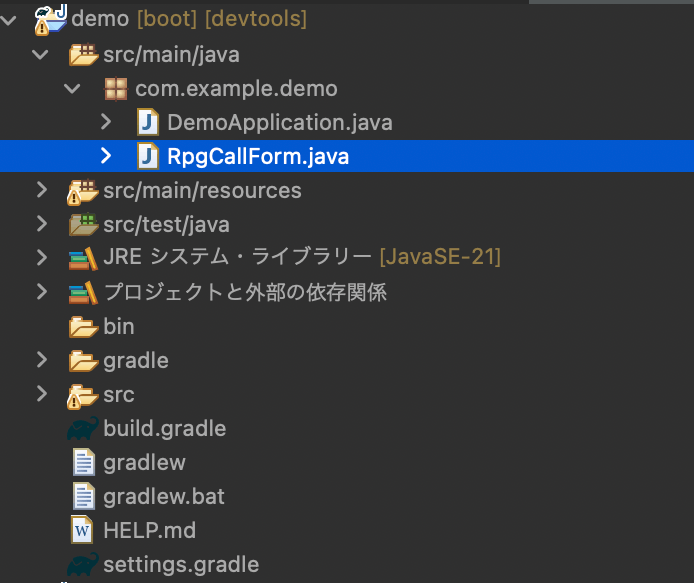Expand the src/test/java folder

point(42,224)
